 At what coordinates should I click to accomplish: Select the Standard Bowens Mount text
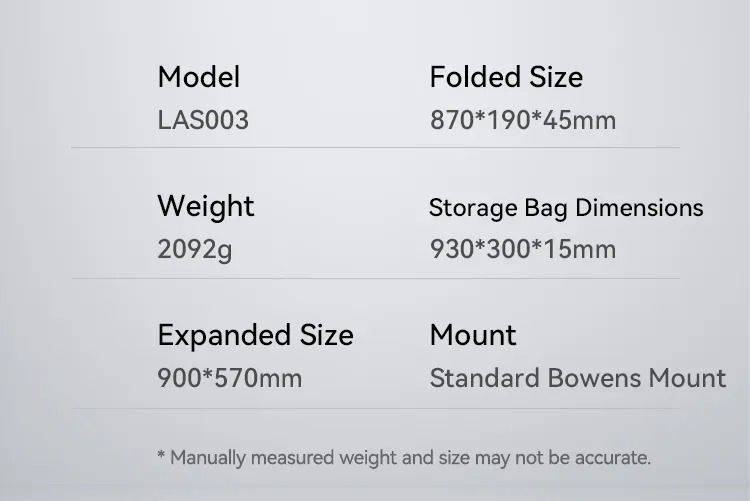578,378
